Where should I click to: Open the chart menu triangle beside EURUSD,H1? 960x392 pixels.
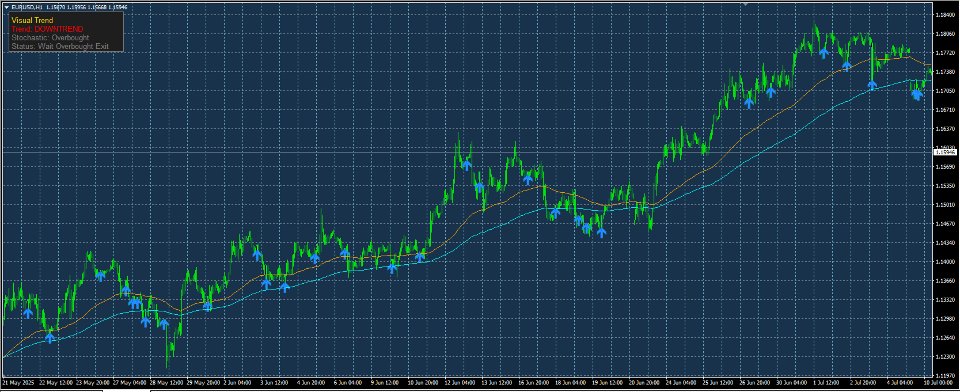(7, 7)
